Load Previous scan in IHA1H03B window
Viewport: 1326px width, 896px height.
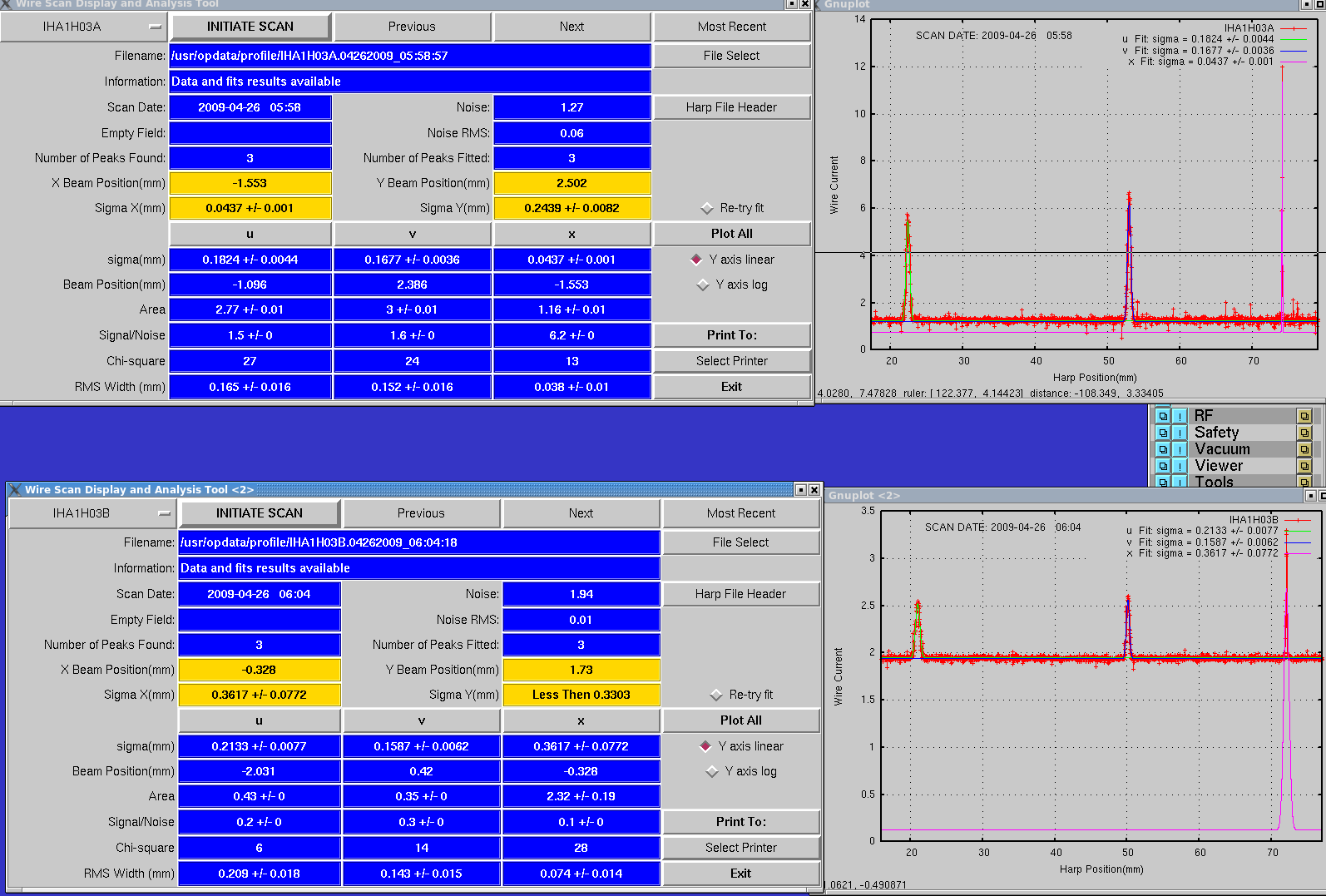[x=421, y=513]
